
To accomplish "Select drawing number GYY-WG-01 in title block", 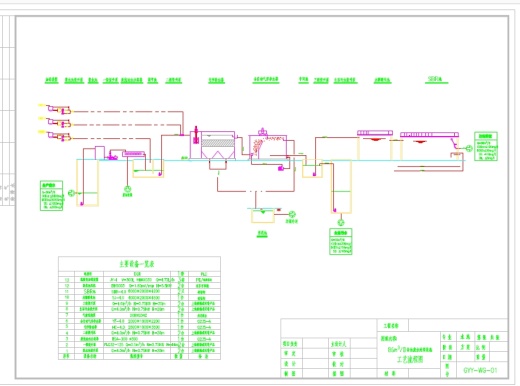I will 480,370.
